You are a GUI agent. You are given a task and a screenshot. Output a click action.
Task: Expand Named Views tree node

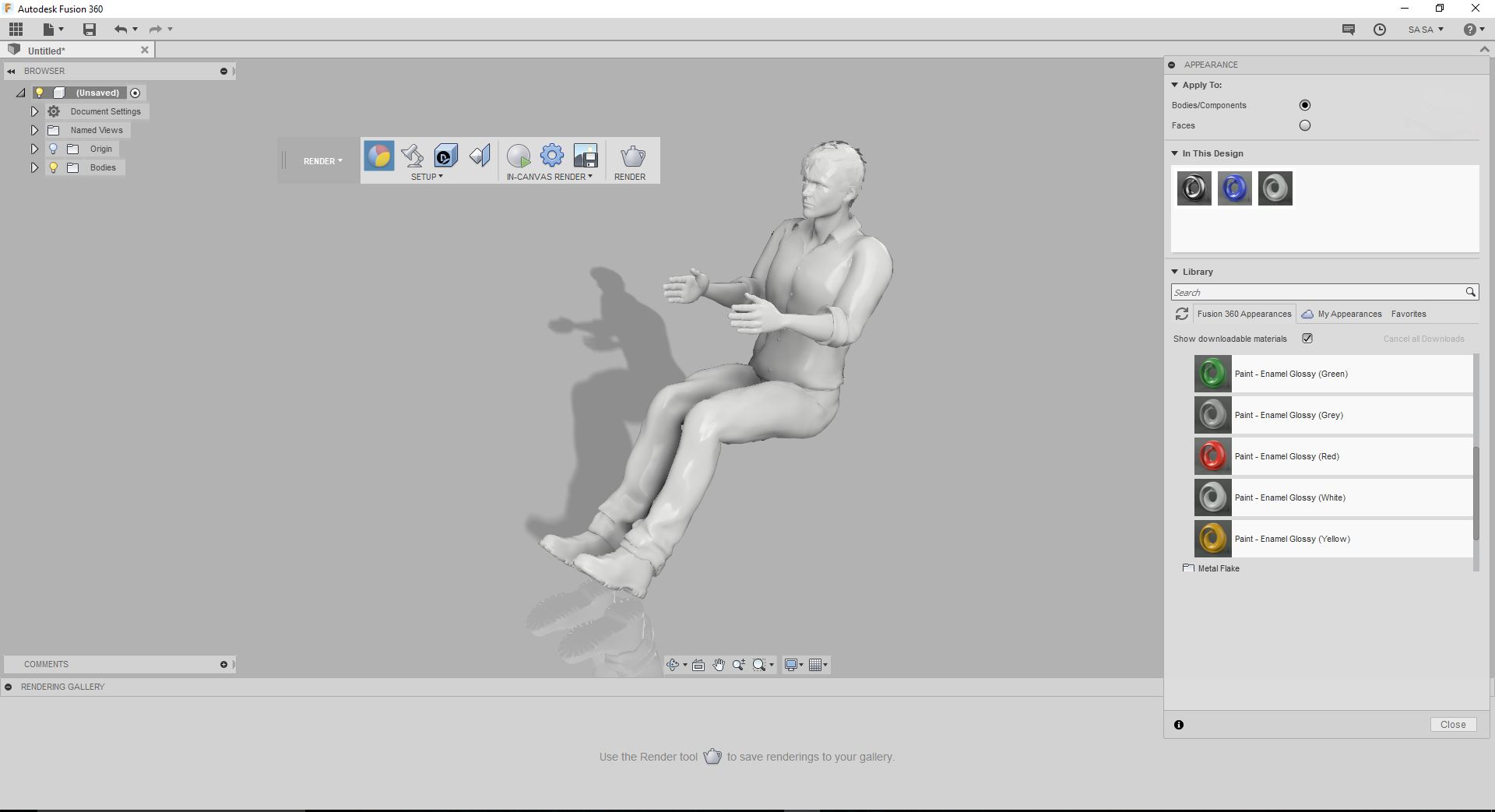pos(34,130)
